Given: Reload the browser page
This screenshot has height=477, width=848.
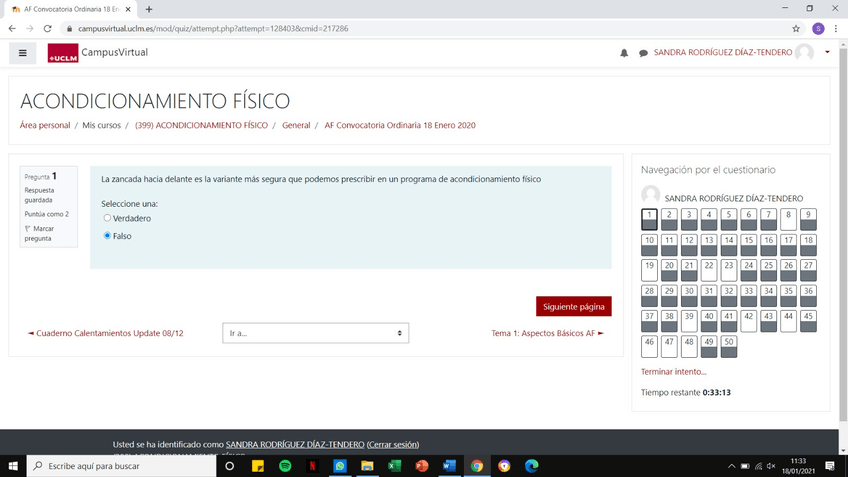Looking at the screenshot, I should coord(48,29).
